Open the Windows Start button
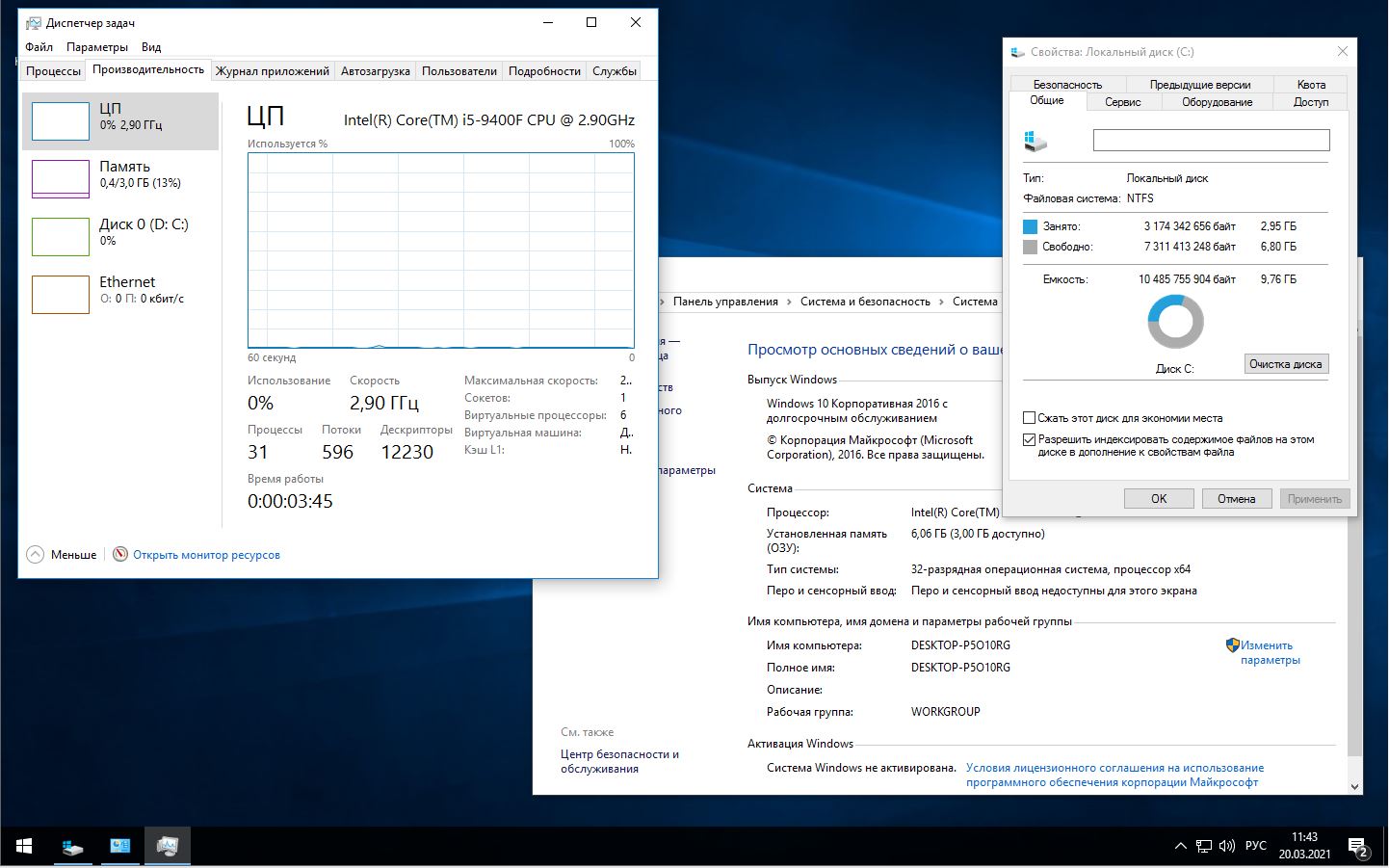 coord(24,846)
